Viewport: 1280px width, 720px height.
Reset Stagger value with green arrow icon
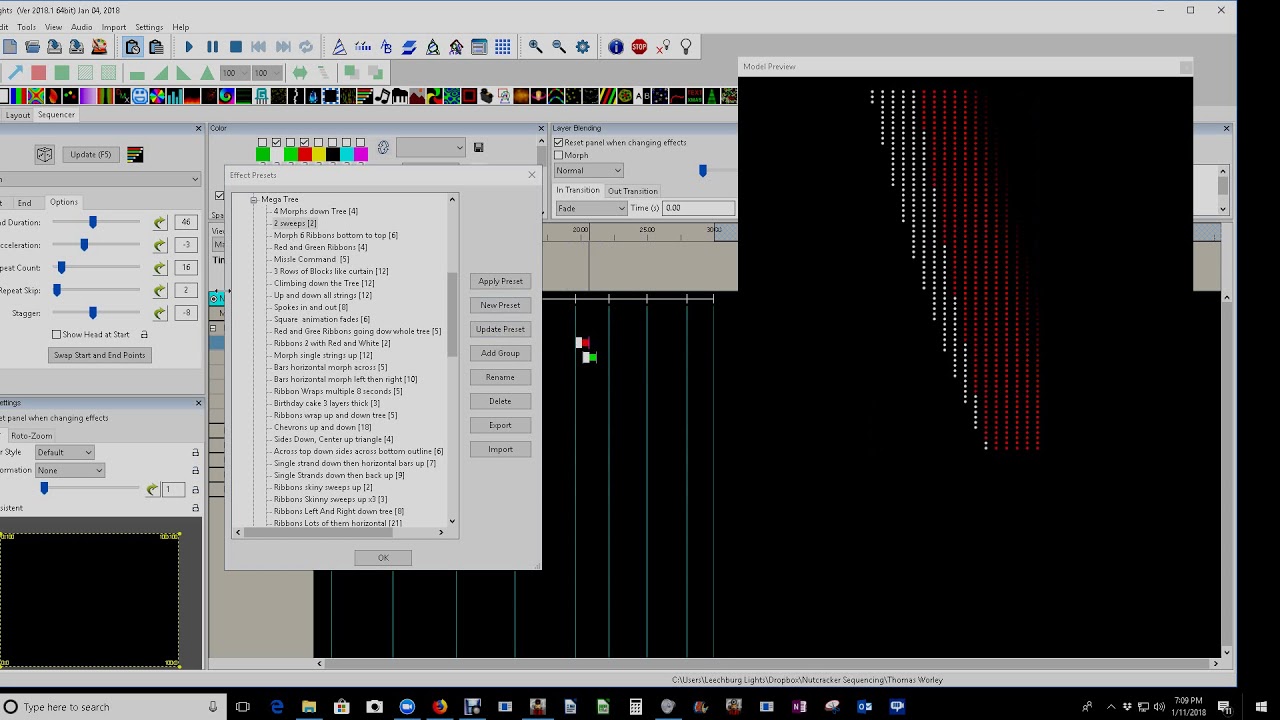[159, 313]
